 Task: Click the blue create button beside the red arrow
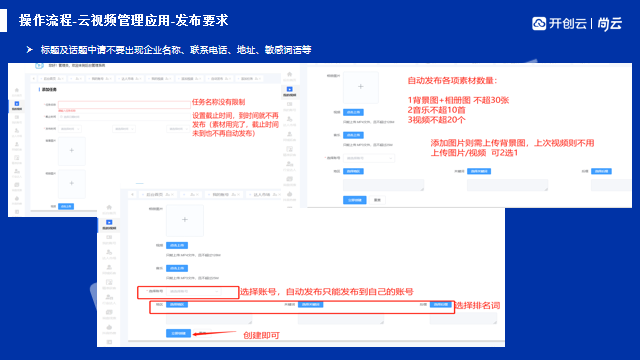click(x=178, y=333)
